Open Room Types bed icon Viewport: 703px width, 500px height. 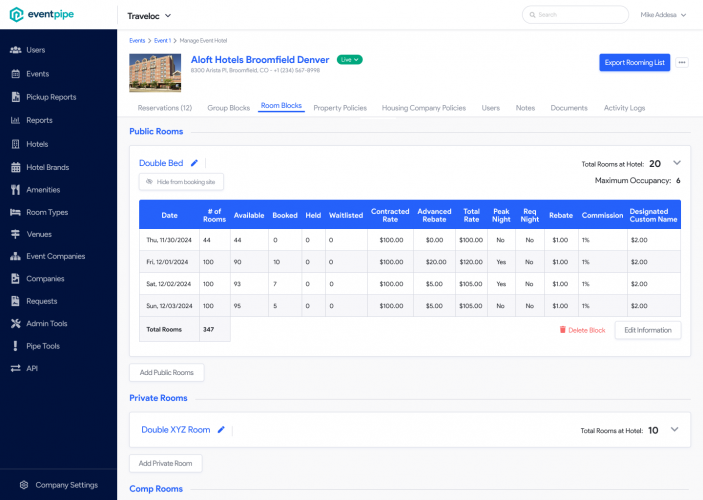(16, 212)
